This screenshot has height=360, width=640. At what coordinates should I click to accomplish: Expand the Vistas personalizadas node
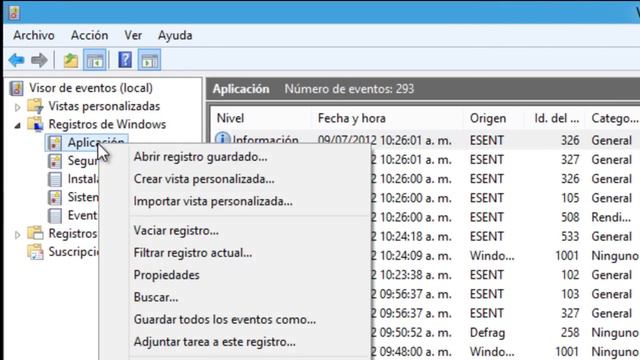point(18,107)
